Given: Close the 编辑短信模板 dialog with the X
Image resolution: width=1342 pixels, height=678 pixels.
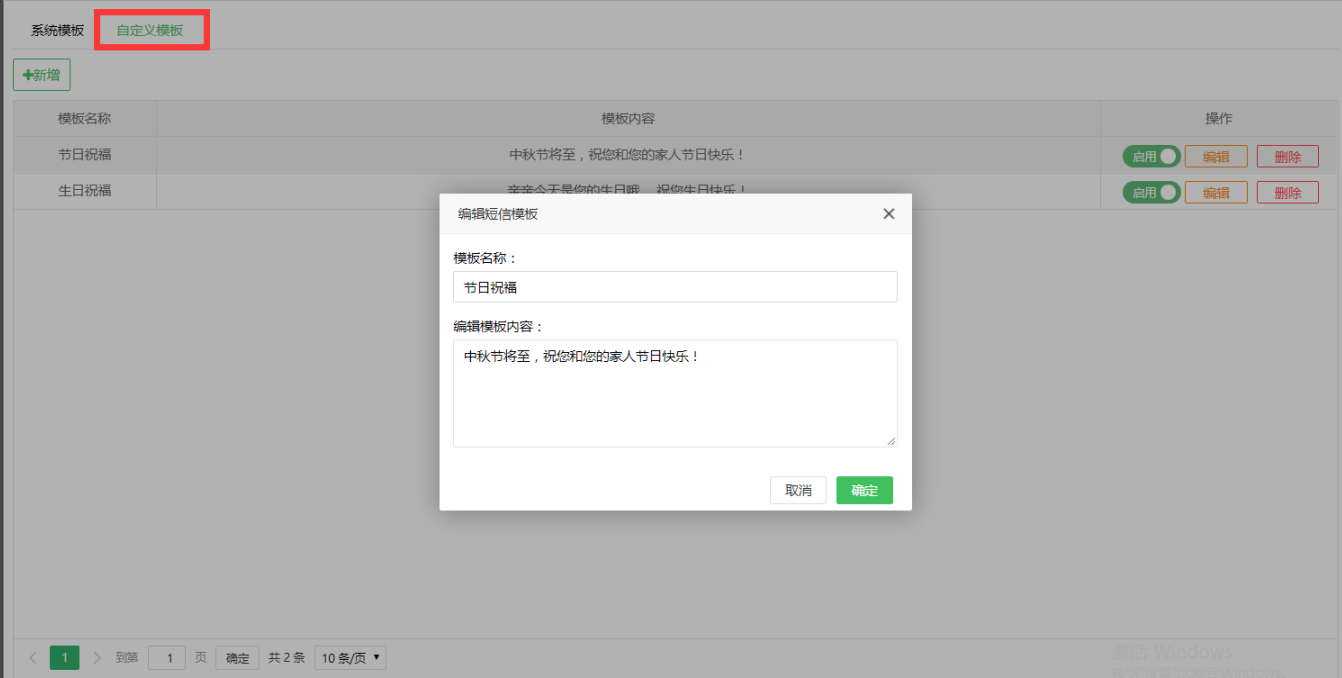Looking at the screenshot, I should pos(888,213).
